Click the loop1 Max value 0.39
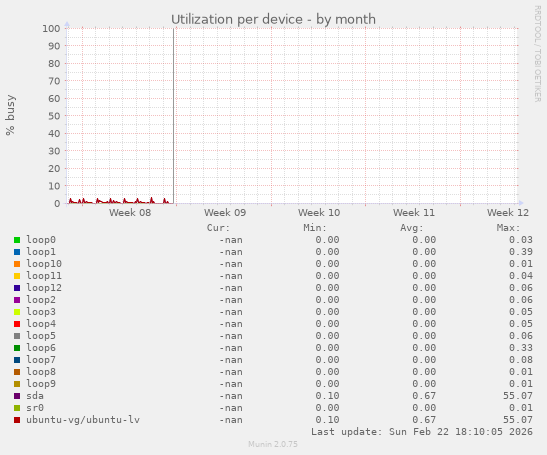 521,252
